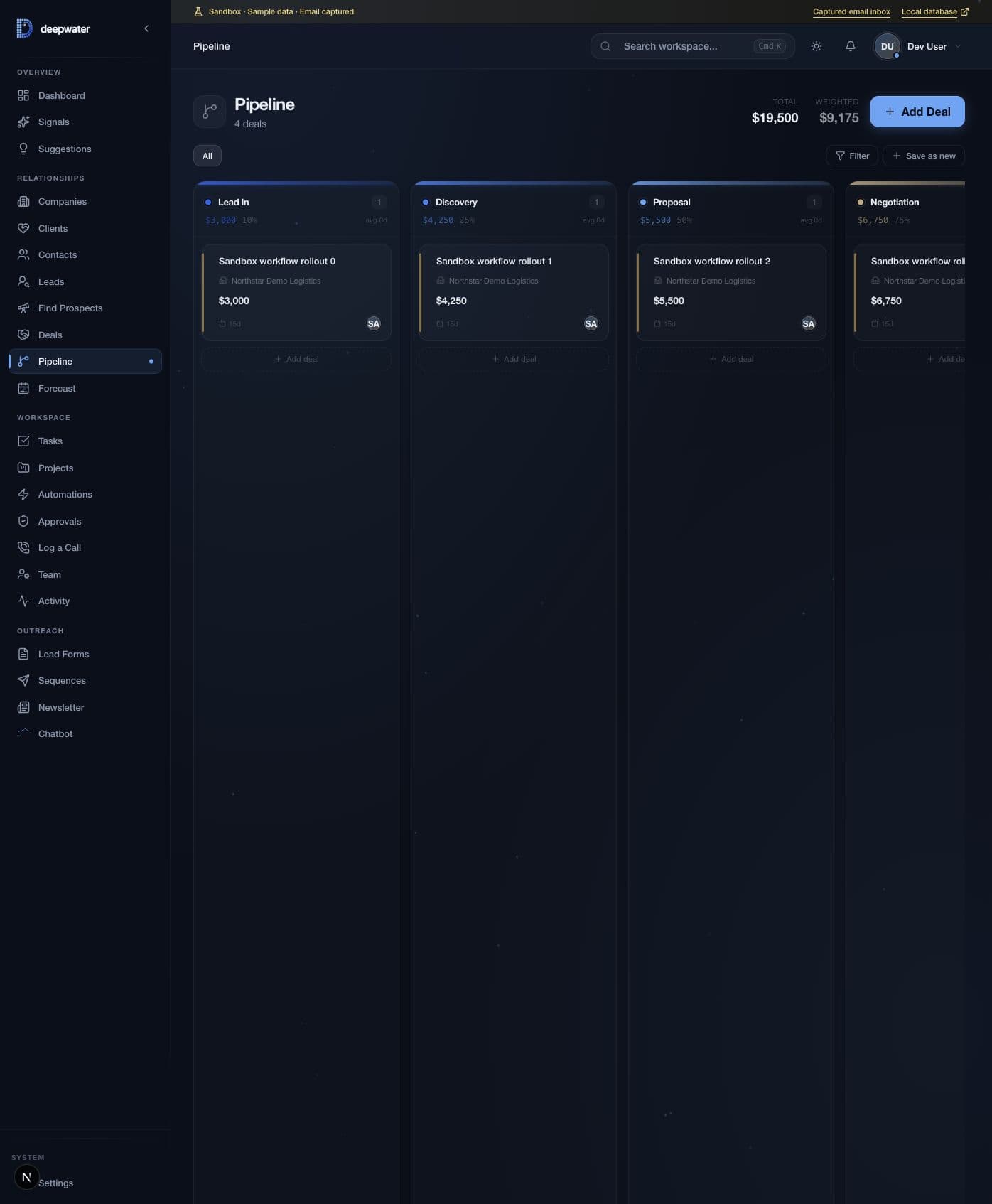This screenshot has width=992, height=1204.
Task: Go to Projects in the sidebar
Action: 85,468
